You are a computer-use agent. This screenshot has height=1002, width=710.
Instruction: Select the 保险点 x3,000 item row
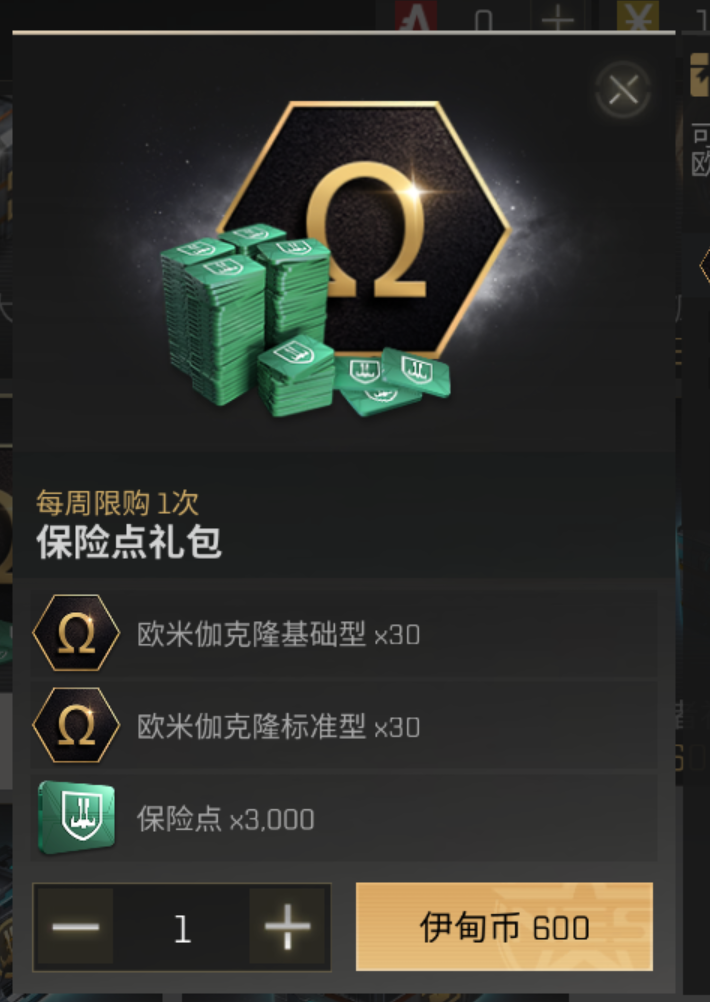tap(344, 818)
